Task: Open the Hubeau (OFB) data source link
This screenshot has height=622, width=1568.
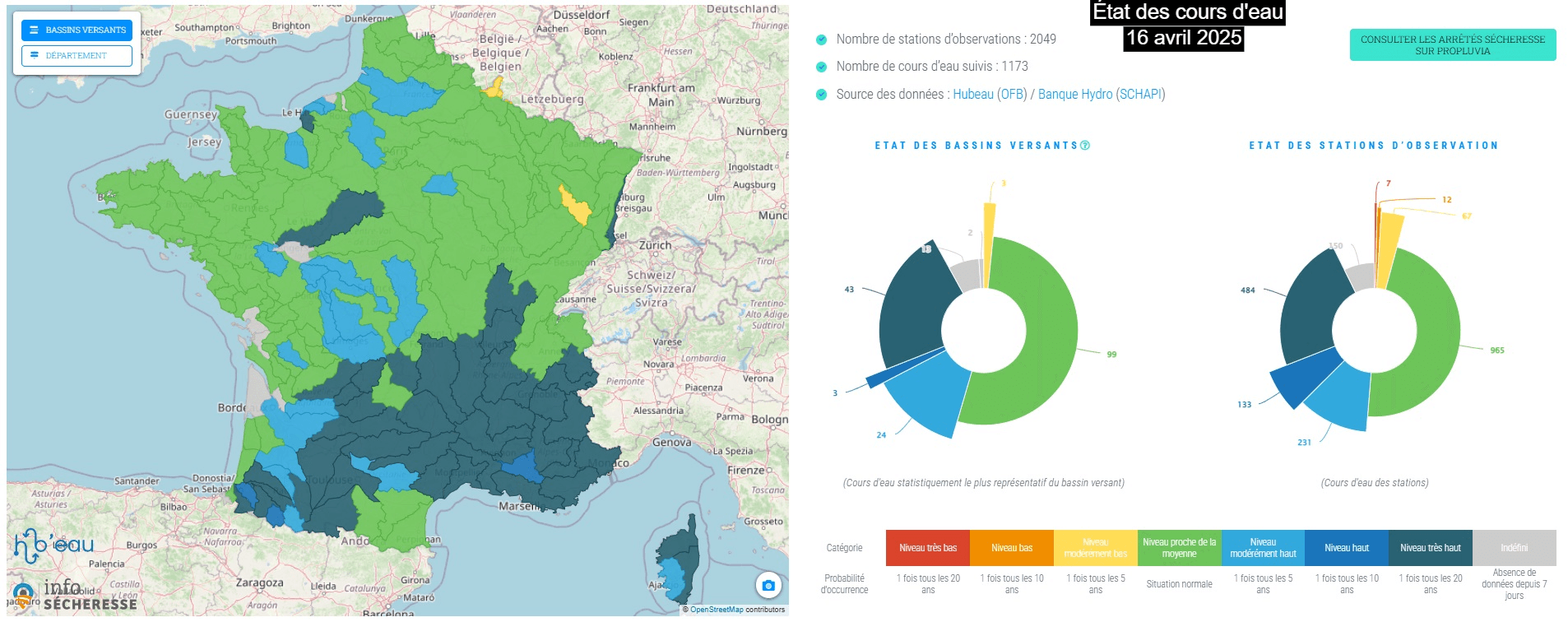Action: click(x=990, y=95)
